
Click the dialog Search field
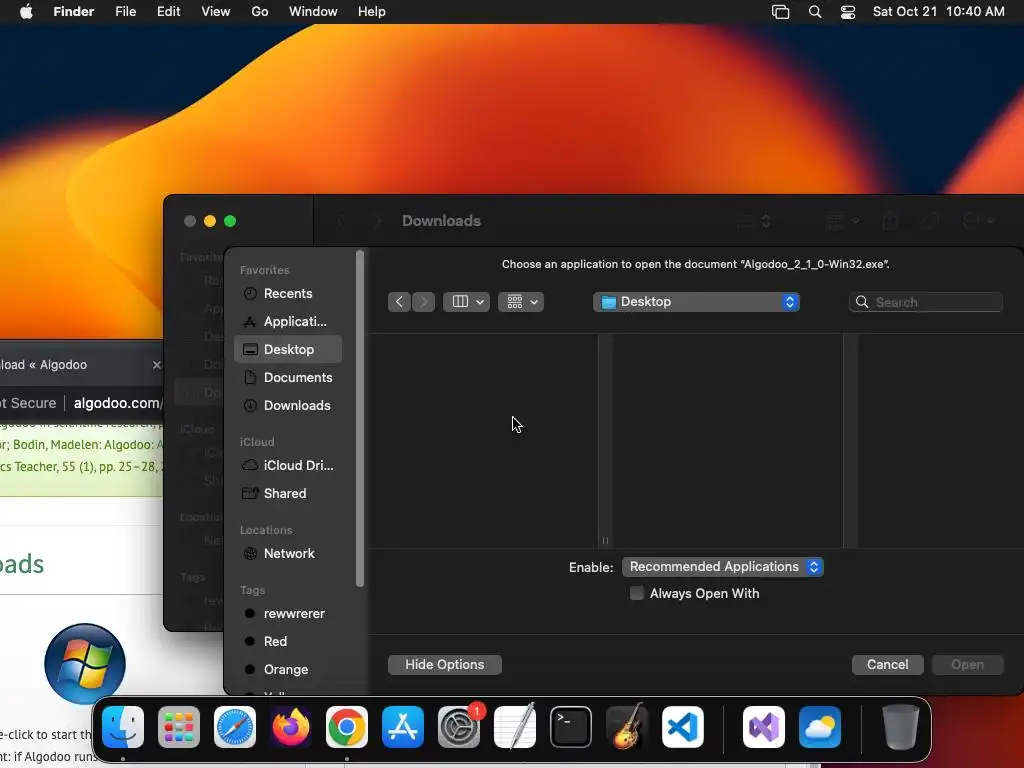tap(925, 302)
